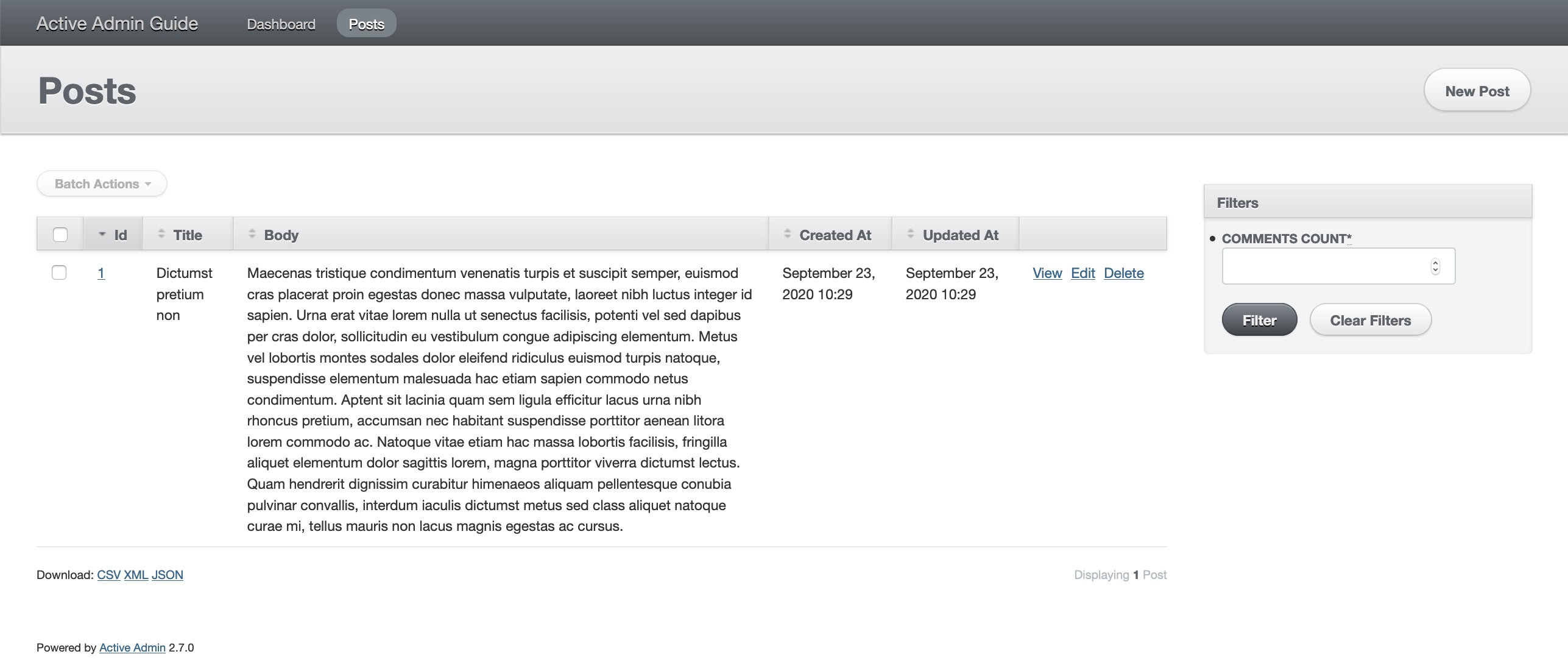Click the Edit link for post 1
The width and height of the screenshot is (1568, 668).
pos(1082,273)
